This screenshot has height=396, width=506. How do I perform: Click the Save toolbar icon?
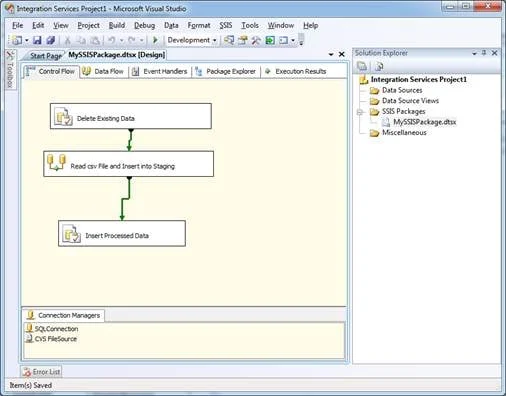pos(37,40)
